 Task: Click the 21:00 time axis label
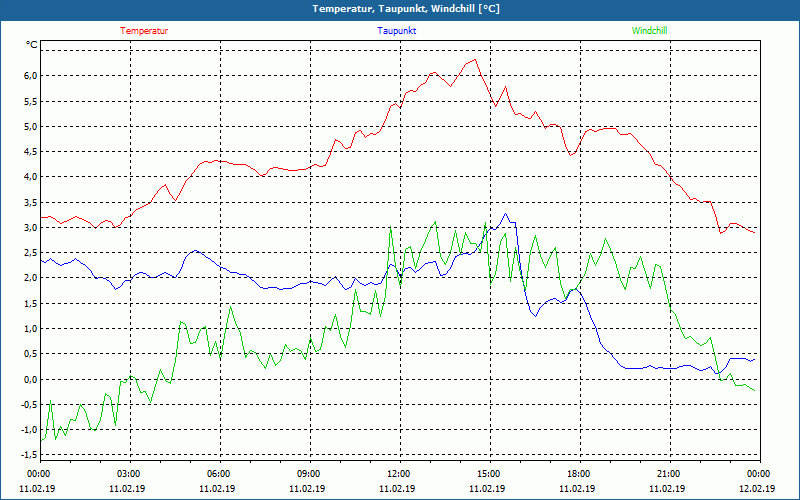pyautogui.click(x=667, y=474)
